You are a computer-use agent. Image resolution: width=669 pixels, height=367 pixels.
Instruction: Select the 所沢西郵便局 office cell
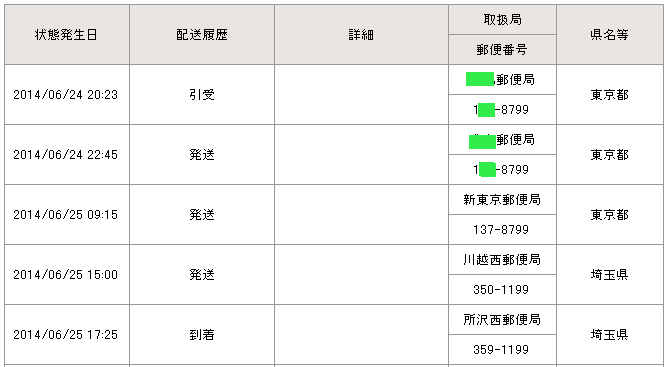click(x=502, y=320)
